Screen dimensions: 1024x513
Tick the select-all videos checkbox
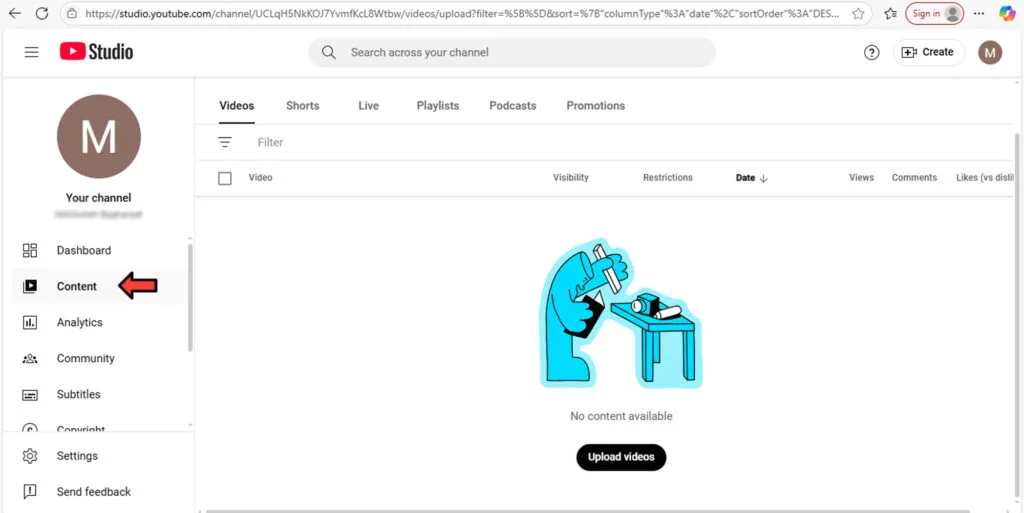pyautogui.click(x=225, y=178)
